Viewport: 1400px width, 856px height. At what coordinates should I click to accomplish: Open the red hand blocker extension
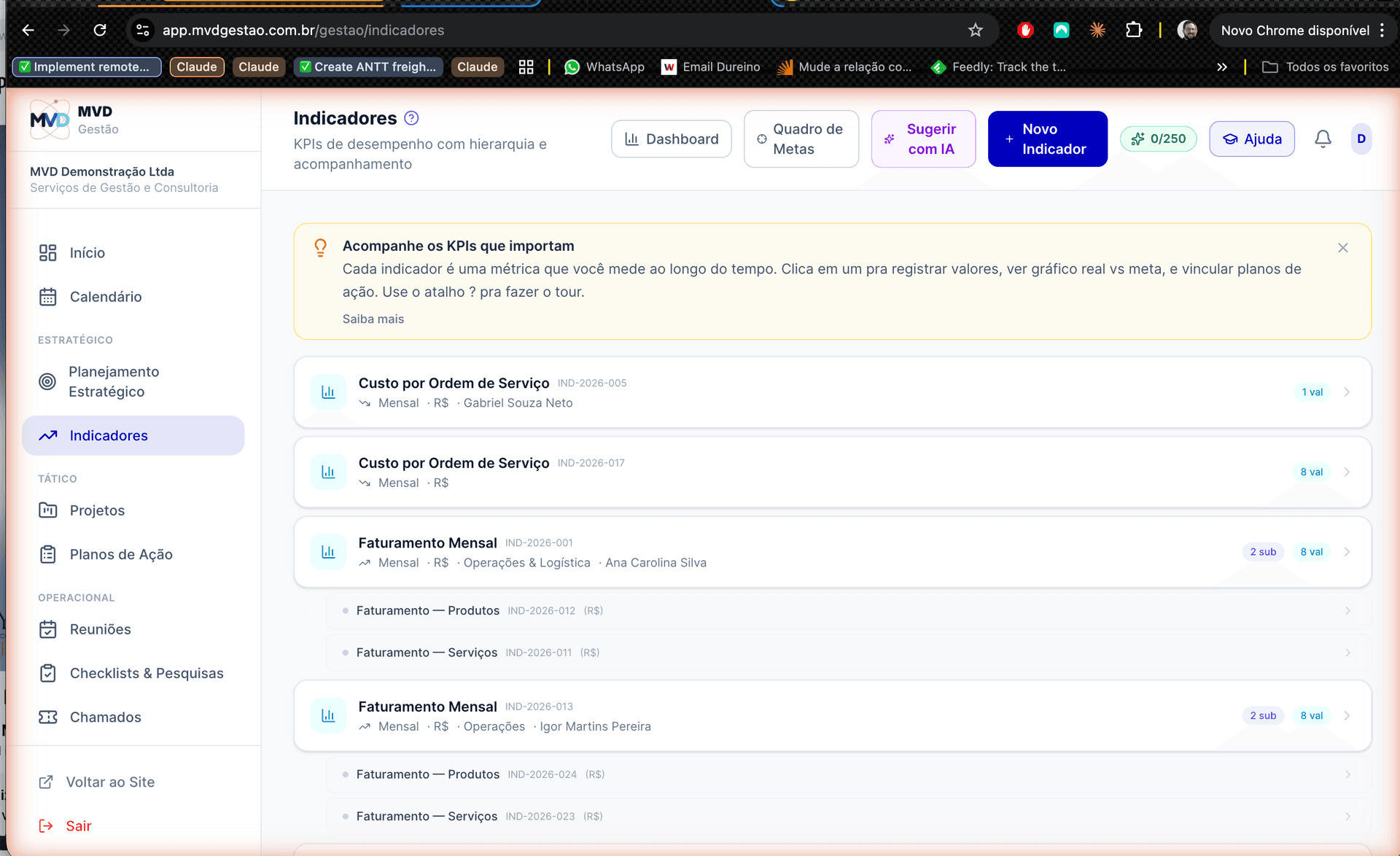(x=1025, y=30)
